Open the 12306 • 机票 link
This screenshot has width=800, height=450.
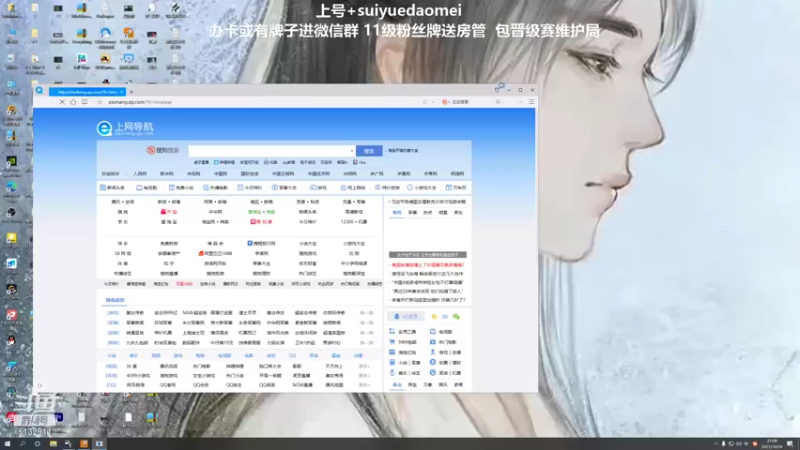[x=354, y=222]
